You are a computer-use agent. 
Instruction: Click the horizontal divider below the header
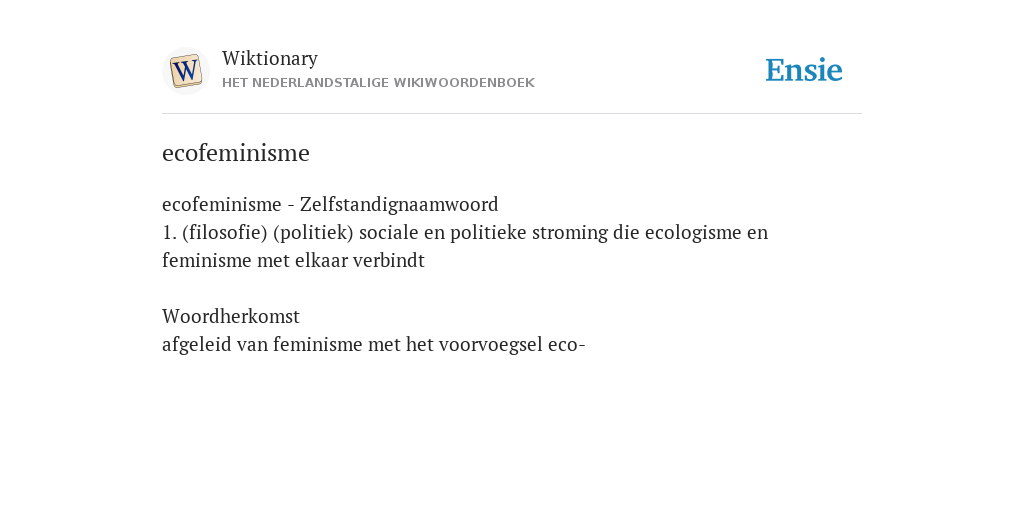coord(512,114)
